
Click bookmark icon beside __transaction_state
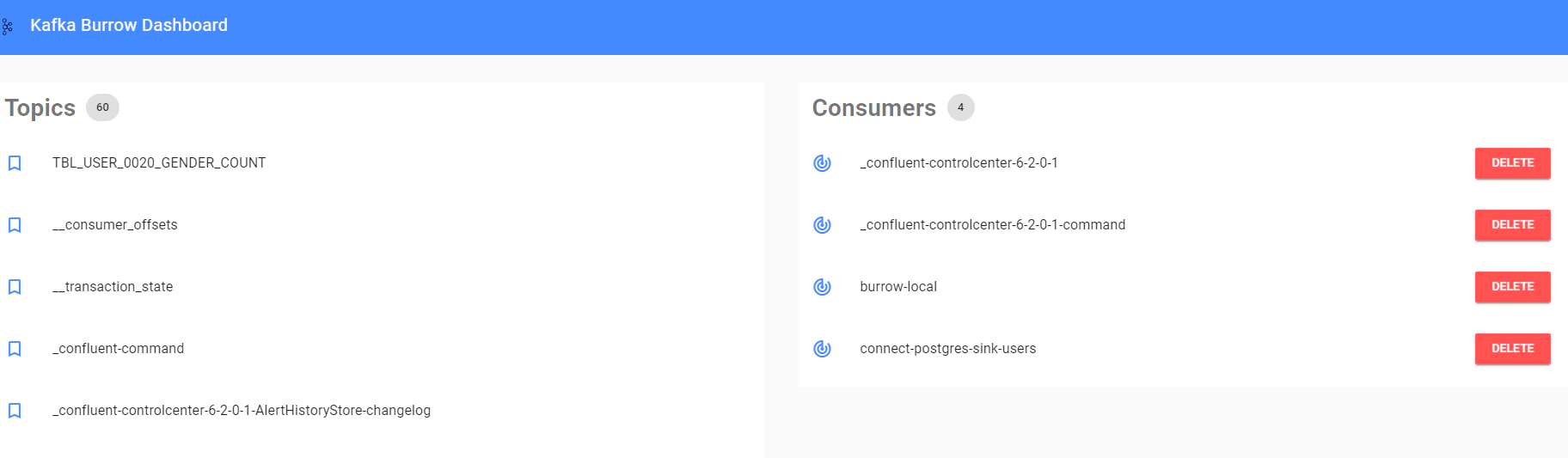pos(15,287)
